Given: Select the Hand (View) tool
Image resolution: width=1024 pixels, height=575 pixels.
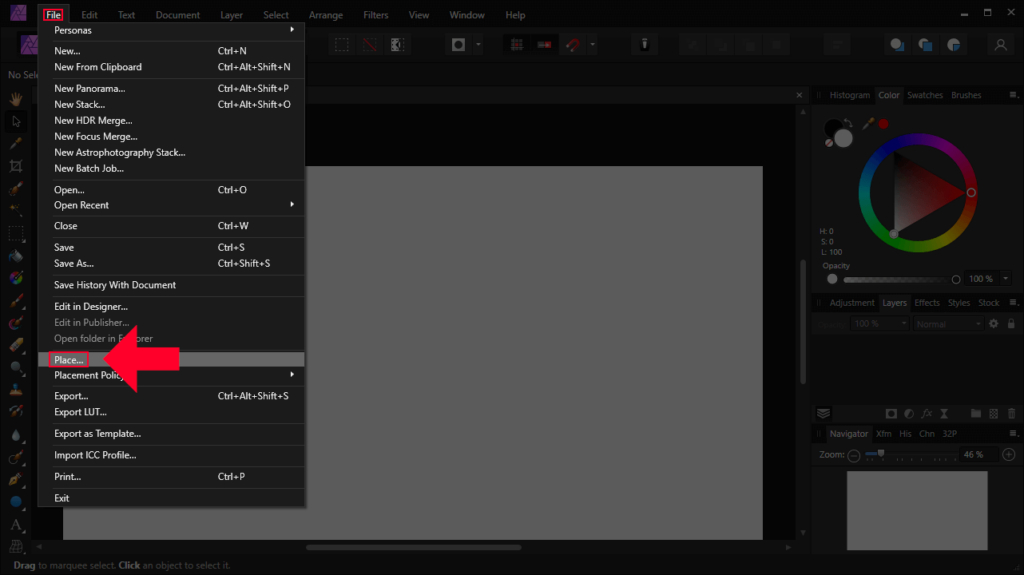Looking at the screenshot, I should (x=17, y=99).
